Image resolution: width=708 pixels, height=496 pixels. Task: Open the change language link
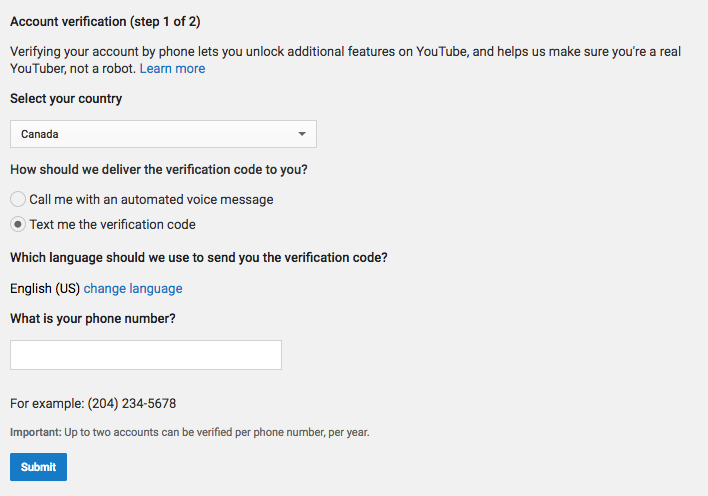[133, 288]
